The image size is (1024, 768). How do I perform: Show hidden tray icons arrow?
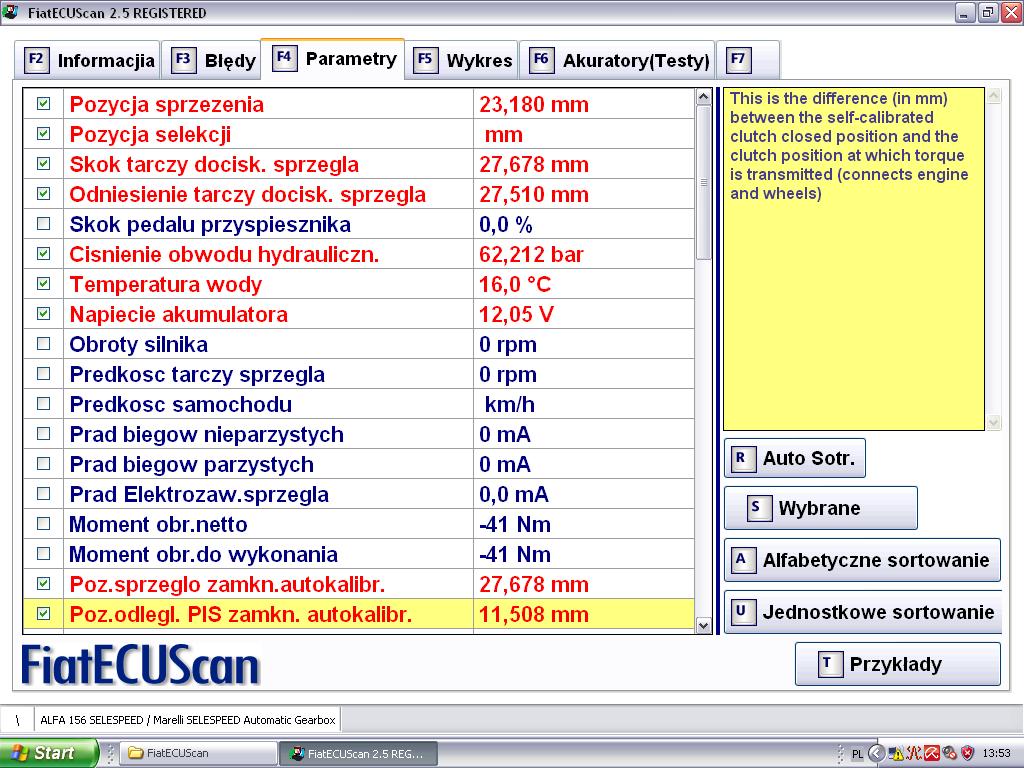click(876, 753)
